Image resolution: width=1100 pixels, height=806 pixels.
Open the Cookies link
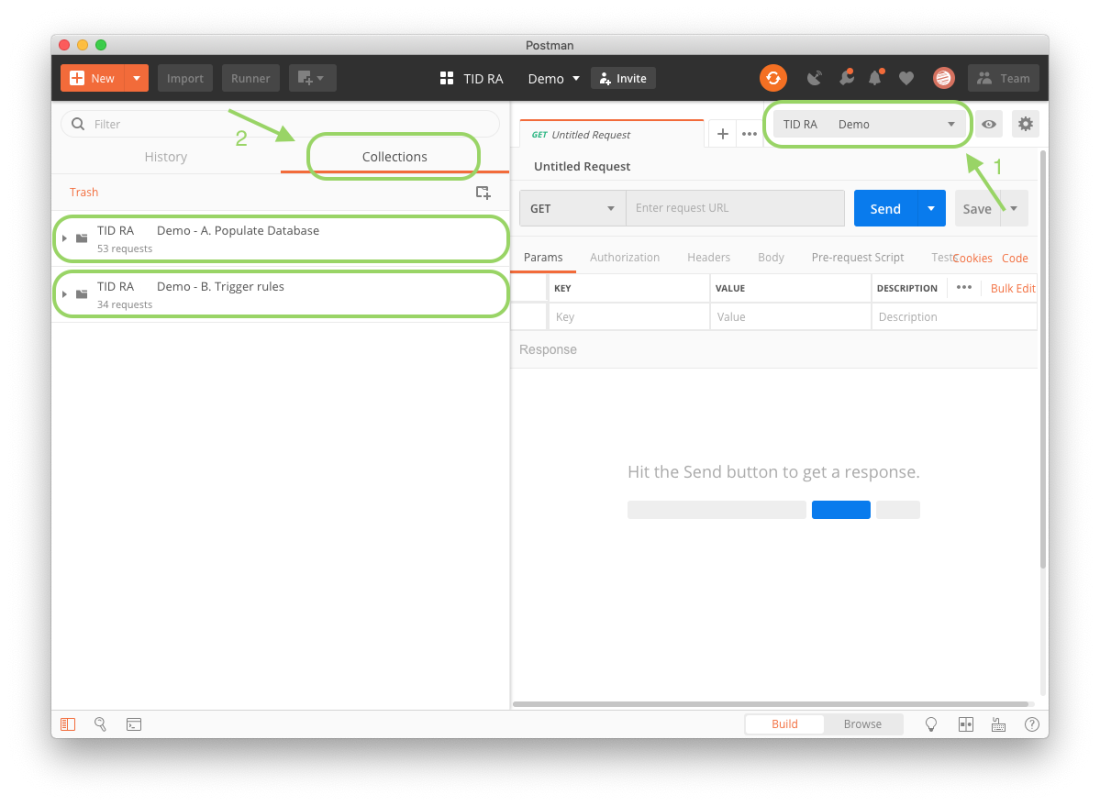pyautogui.click(x=972, y=258)
